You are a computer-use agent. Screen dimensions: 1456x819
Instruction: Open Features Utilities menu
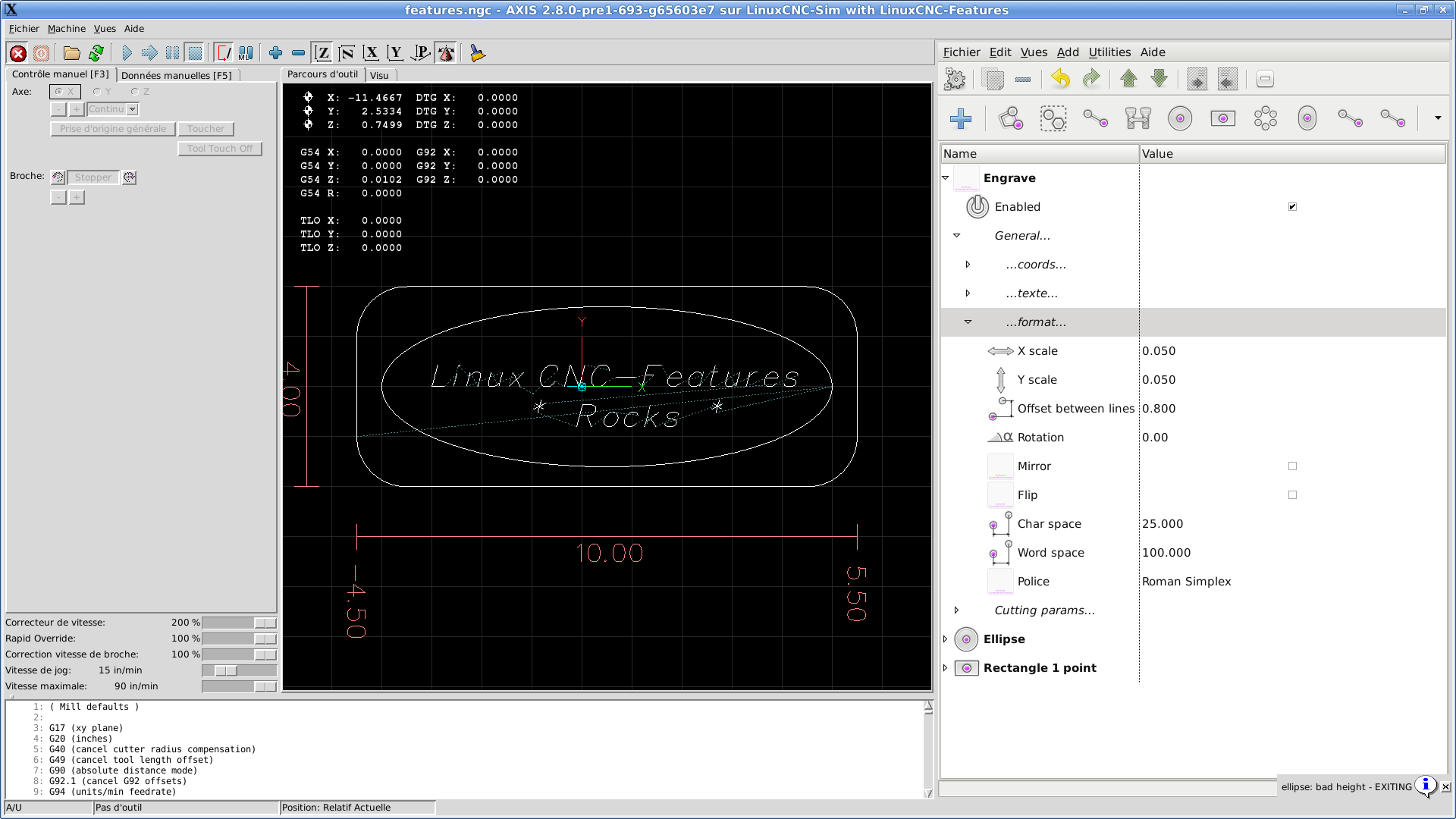pyautogui.click(x=1109, y=52)
